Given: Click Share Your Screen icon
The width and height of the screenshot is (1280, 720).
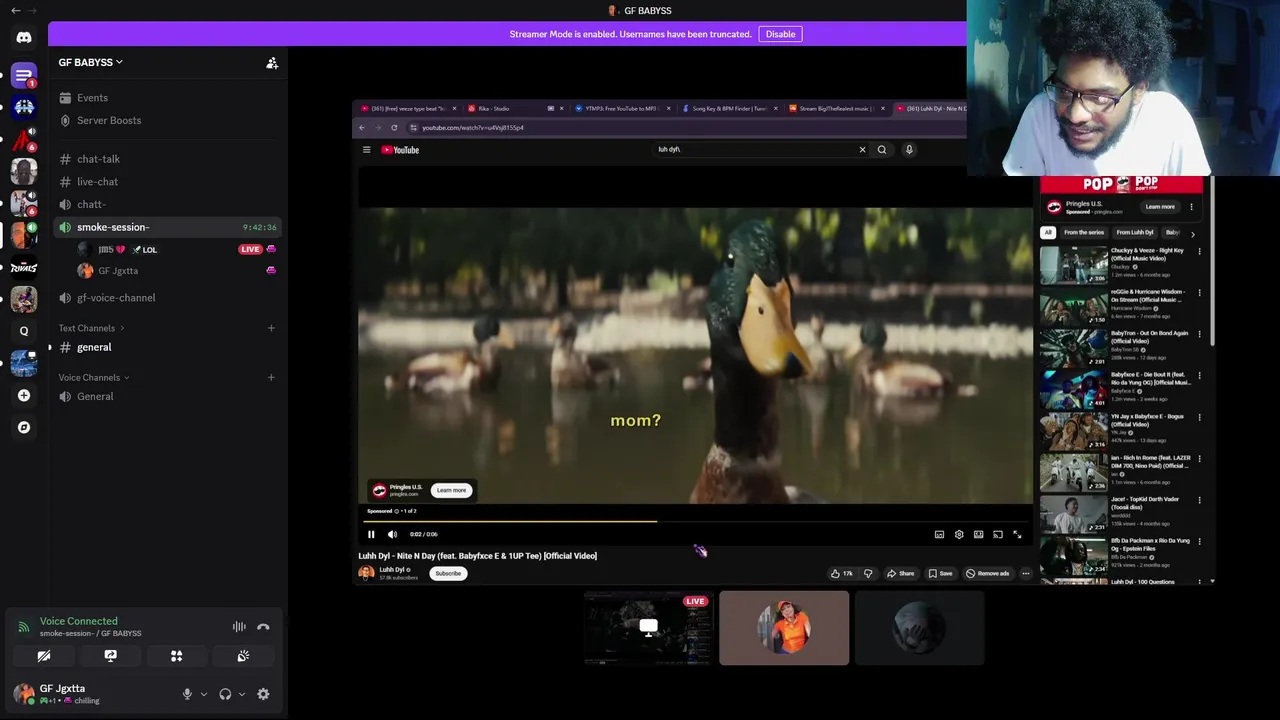Looking at the screenshot, I should [x=110, y=656].
